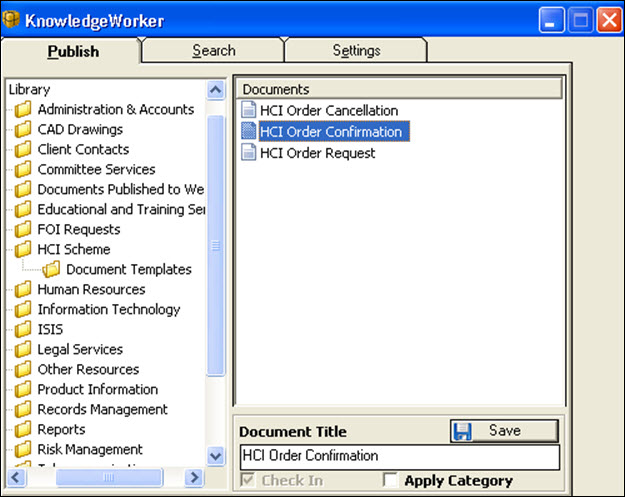Select the Information Technology folder label
The image size is (625, 497).
point(109,309)
